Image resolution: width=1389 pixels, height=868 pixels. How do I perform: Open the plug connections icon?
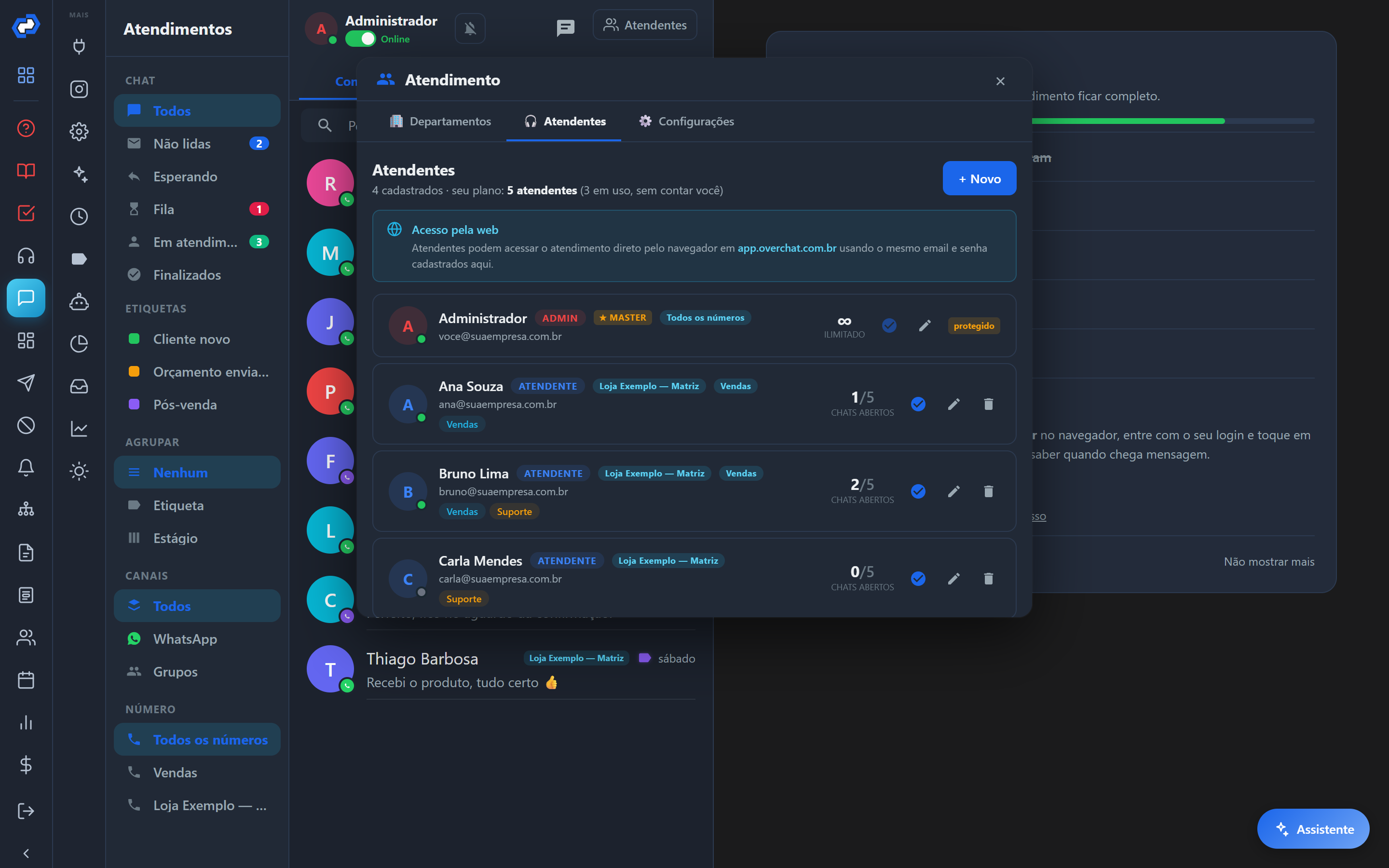[x=79, y=46]
